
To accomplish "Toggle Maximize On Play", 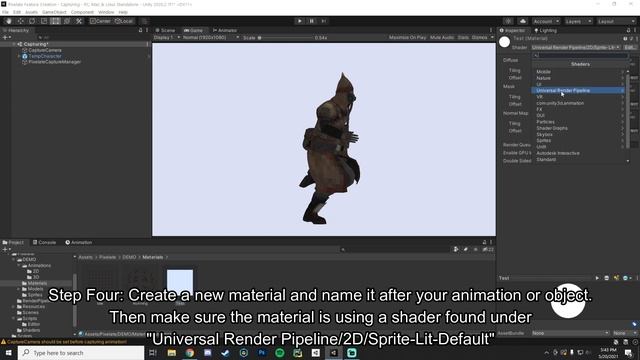I will click(407, 38).
